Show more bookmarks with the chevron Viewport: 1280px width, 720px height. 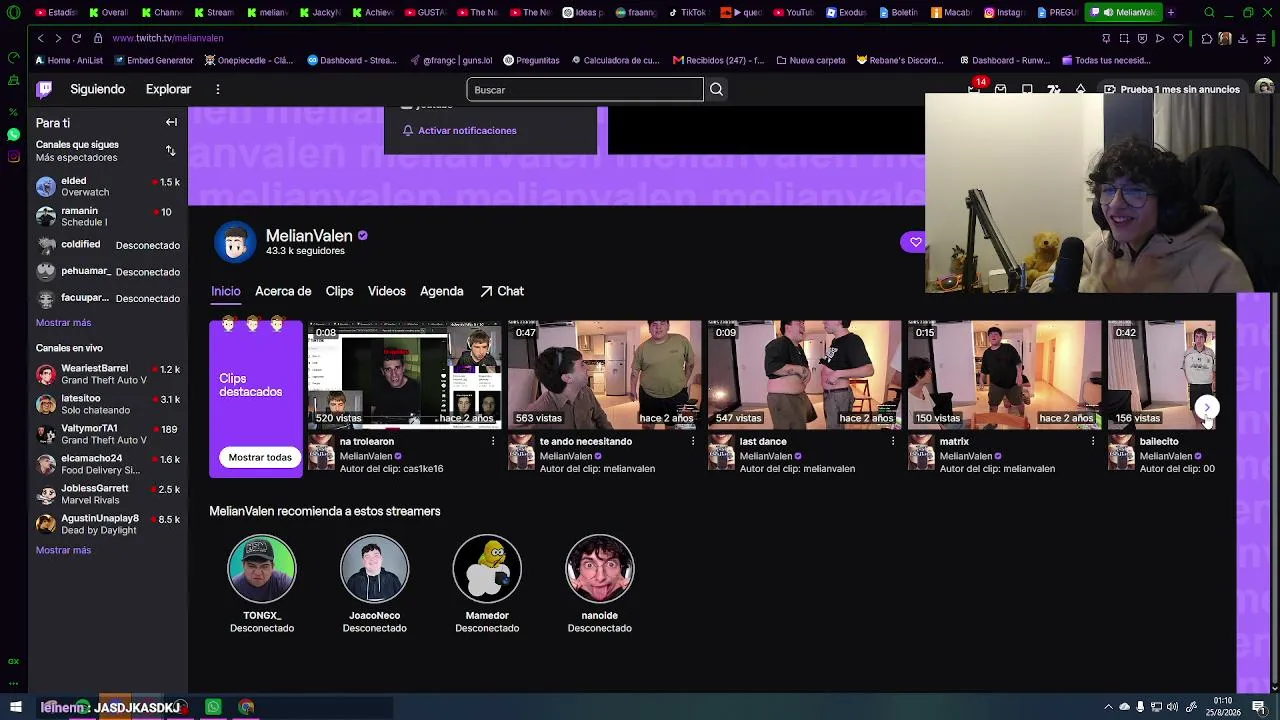(1267, 60)
